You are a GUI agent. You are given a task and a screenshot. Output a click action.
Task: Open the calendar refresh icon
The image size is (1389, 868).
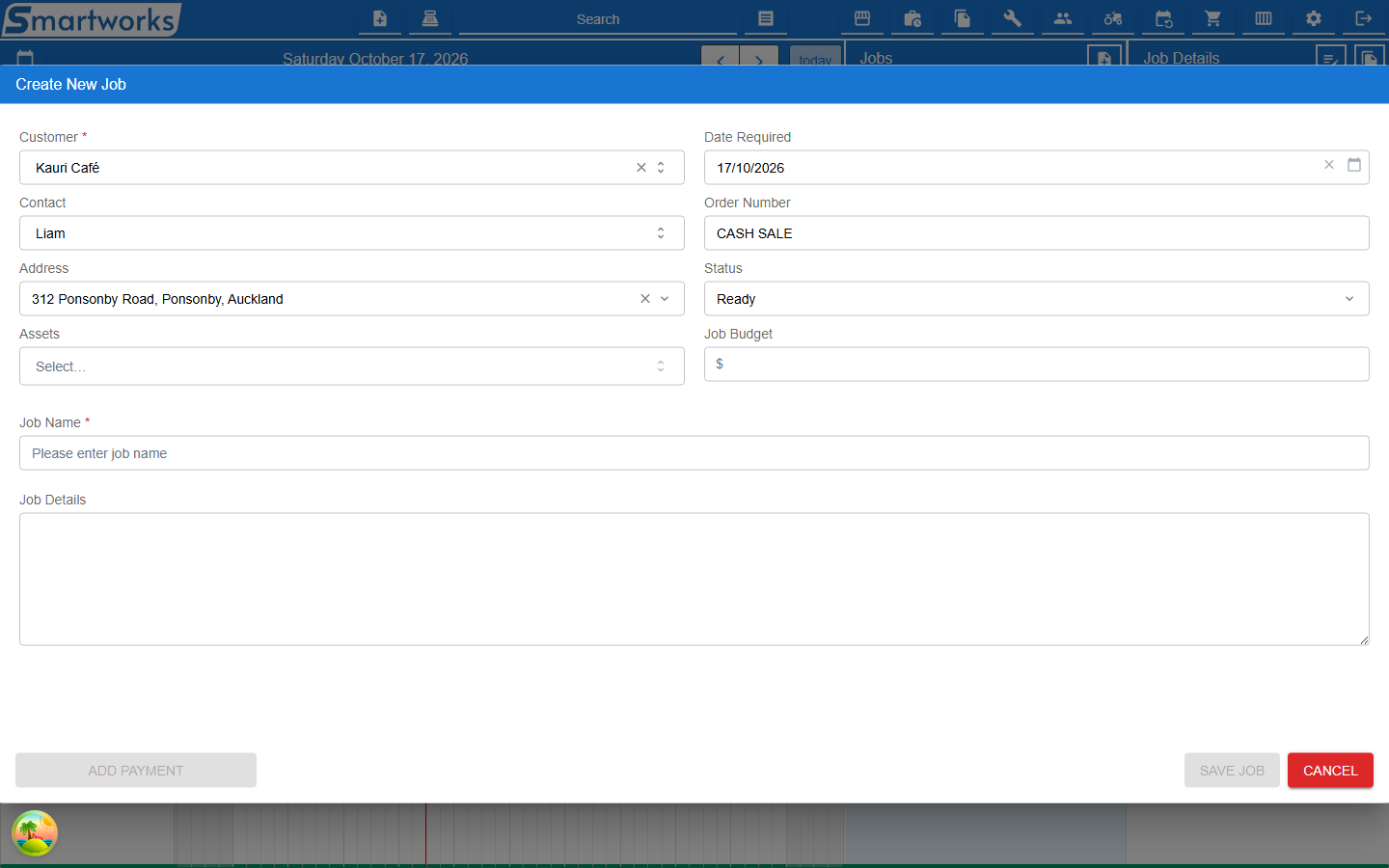[x=1163, y=18]
